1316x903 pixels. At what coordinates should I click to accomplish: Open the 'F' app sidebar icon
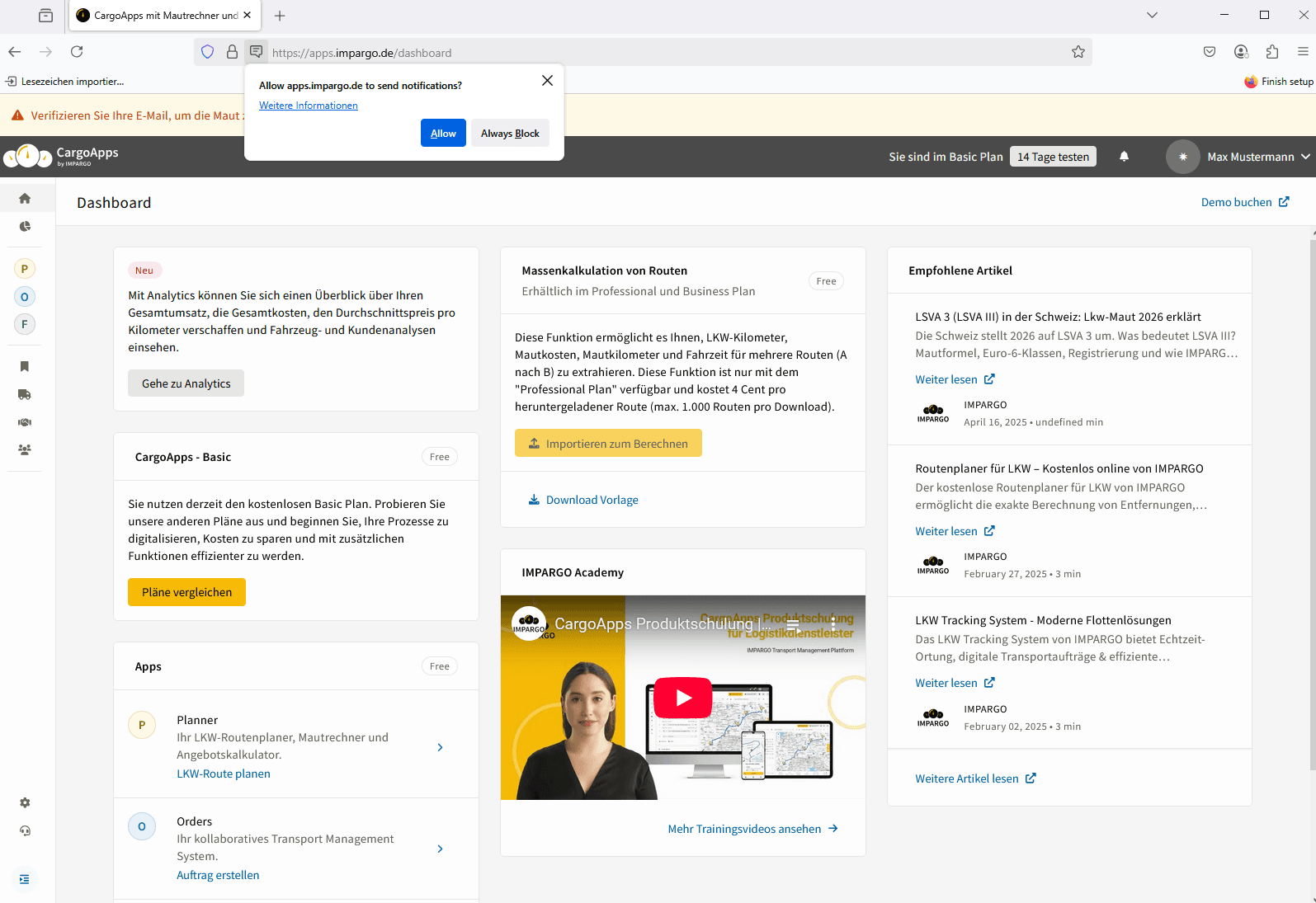coord(25,324)
